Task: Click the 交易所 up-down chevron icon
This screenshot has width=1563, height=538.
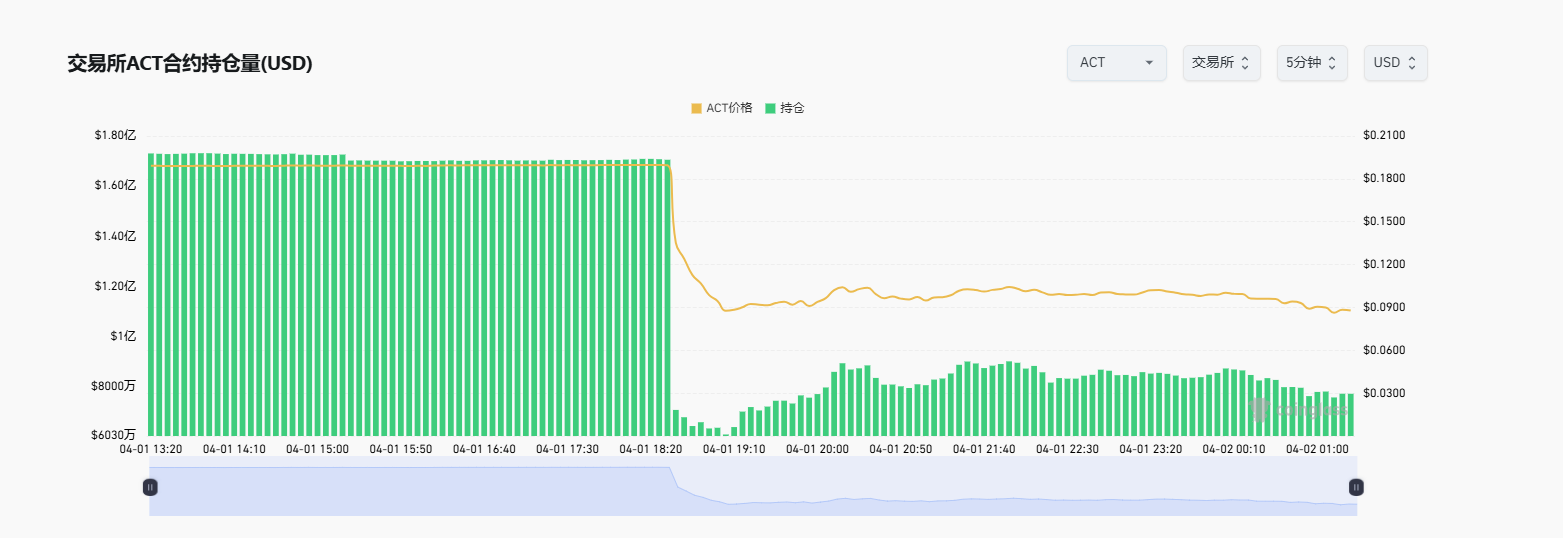Action: pyautogui.click(x=1245, y=63)
